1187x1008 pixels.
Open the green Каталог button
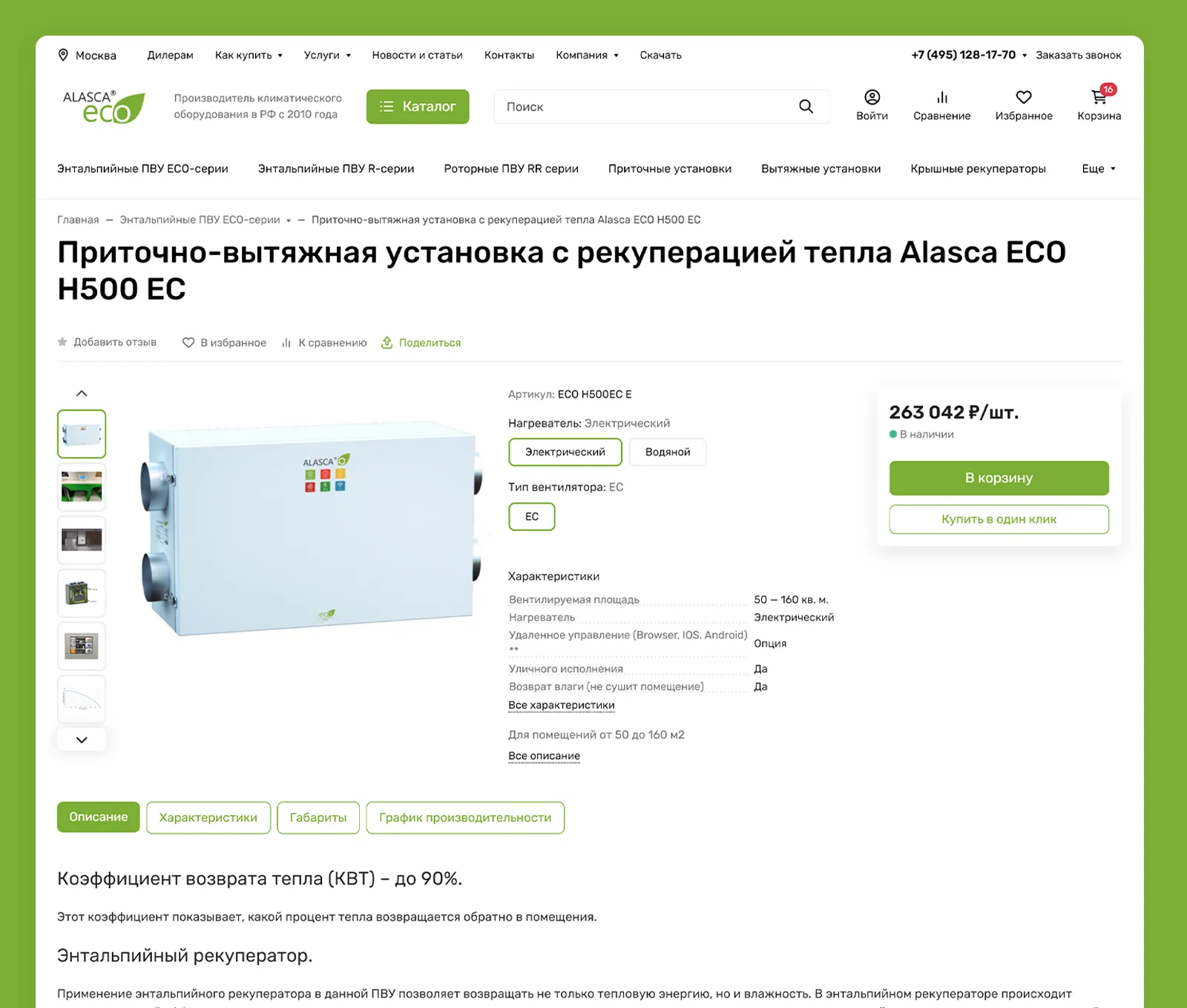point(418,107)
